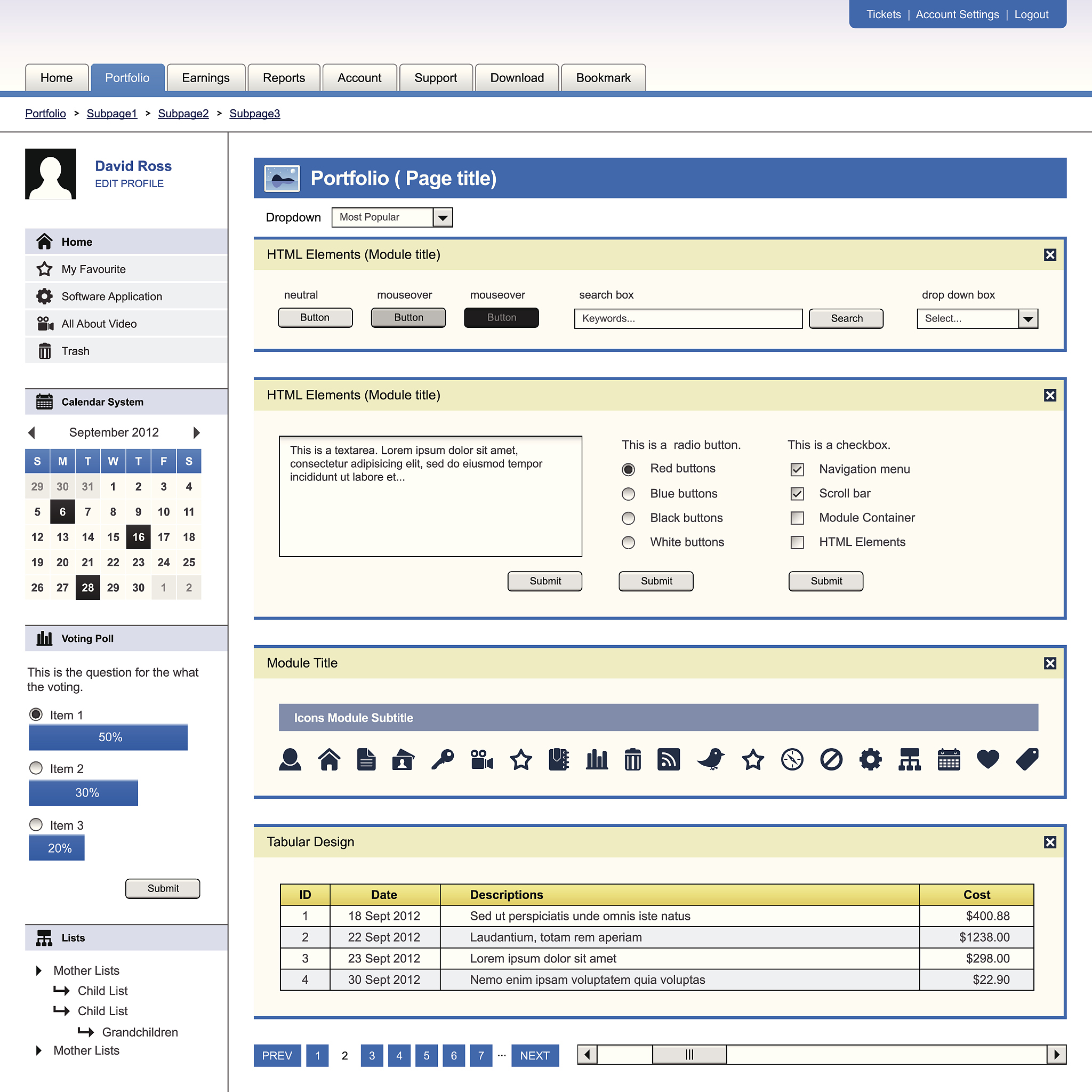
Task: Click the EDIT PROFILE link
Action: [x=129, y=184]
